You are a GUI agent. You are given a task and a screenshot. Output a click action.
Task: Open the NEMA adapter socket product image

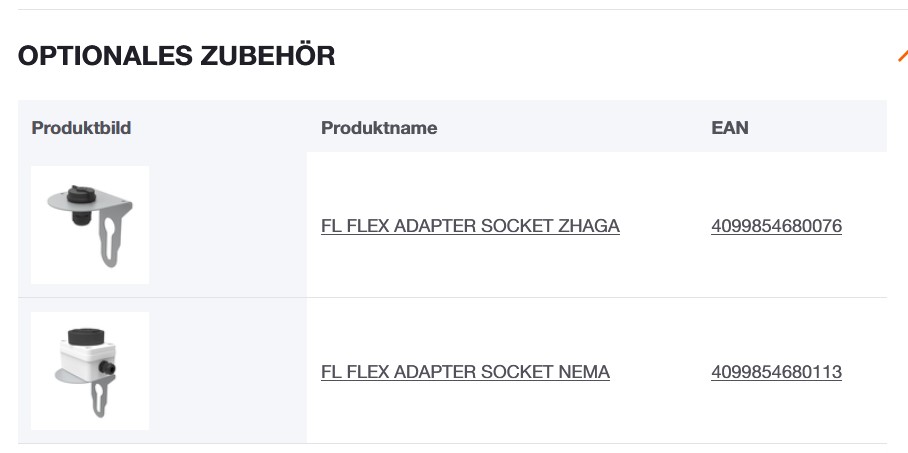tap(90, 371)
